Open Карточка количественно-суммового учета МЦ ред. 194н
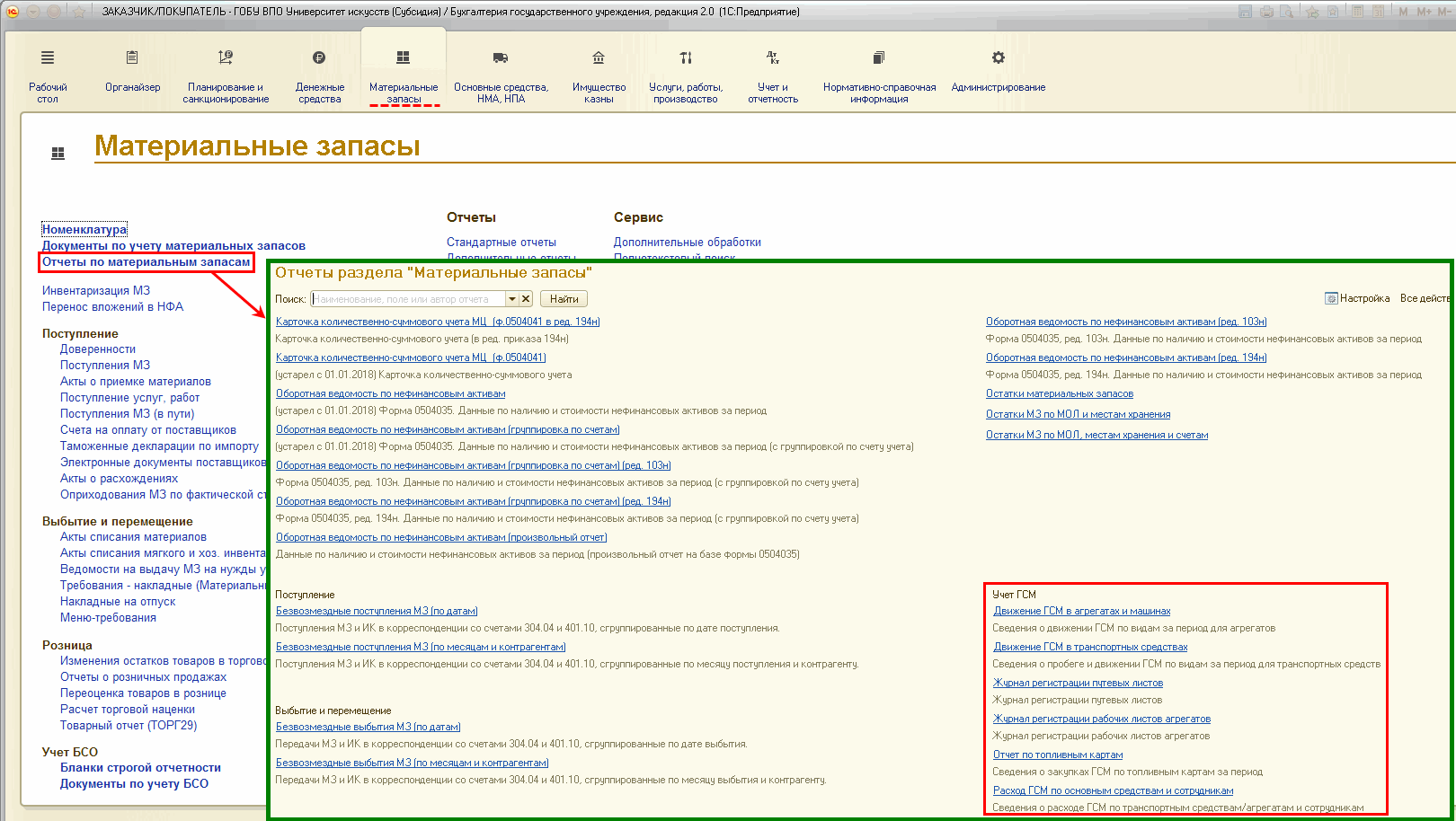This screenshot has height=821, width=1456. coord(438,322)
